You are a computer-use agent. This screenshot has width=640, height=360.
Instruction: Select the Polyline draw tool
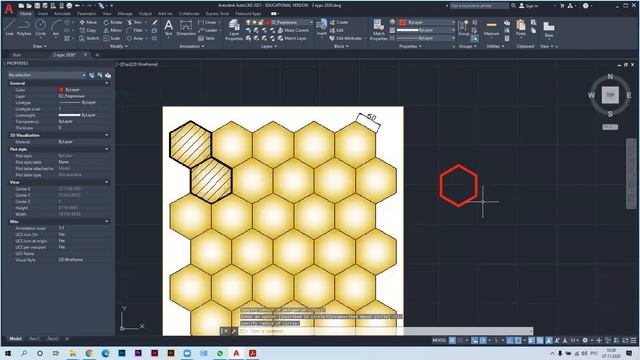tap(24, 27)
